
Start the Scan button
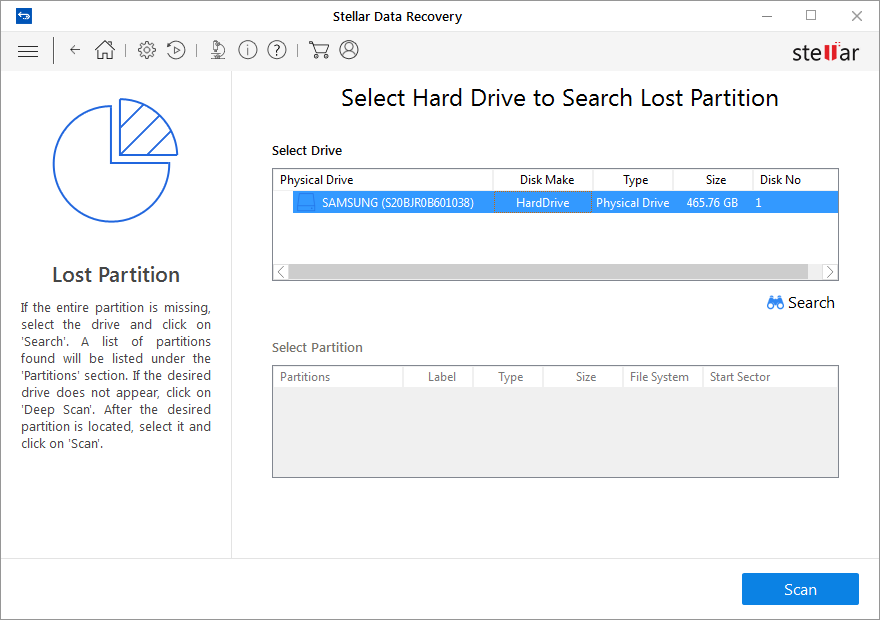coord(800,589)
